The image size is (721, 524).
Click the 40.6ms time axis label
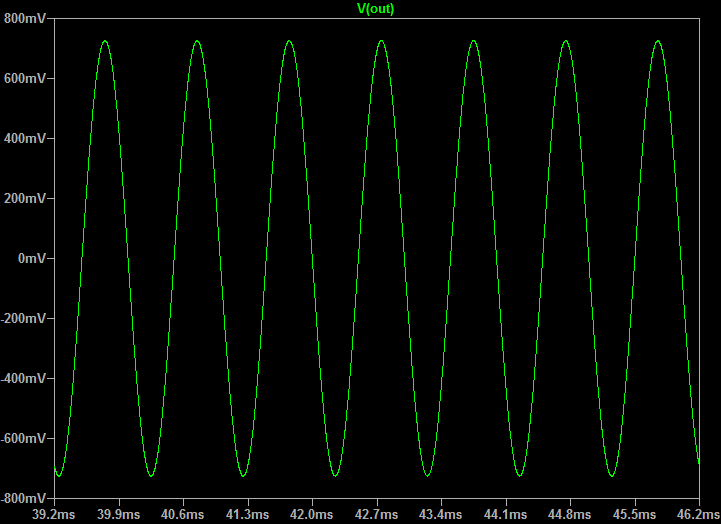(x=183, y=514)
